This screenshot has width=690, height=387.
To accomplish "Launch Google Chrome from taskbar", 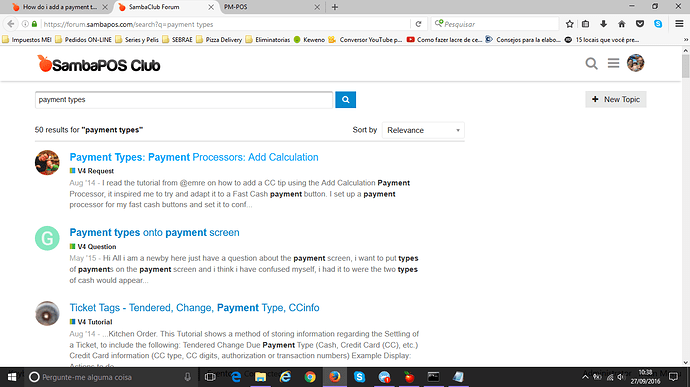I will point(310,377).
